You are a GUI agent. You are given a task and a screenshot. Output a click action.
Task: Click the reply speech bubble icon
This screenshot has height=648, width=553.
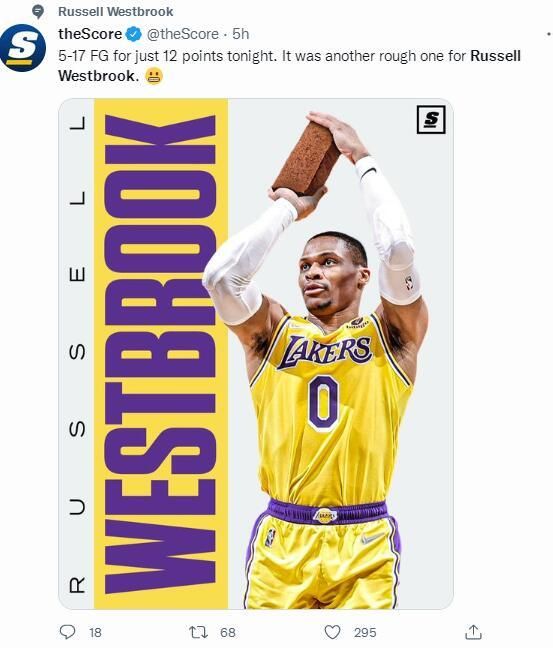click(68, 632)
